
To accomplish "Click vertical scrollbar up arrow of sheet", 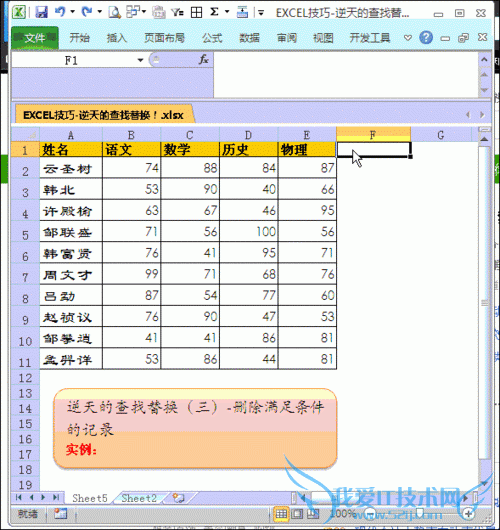I will (484, 139).
